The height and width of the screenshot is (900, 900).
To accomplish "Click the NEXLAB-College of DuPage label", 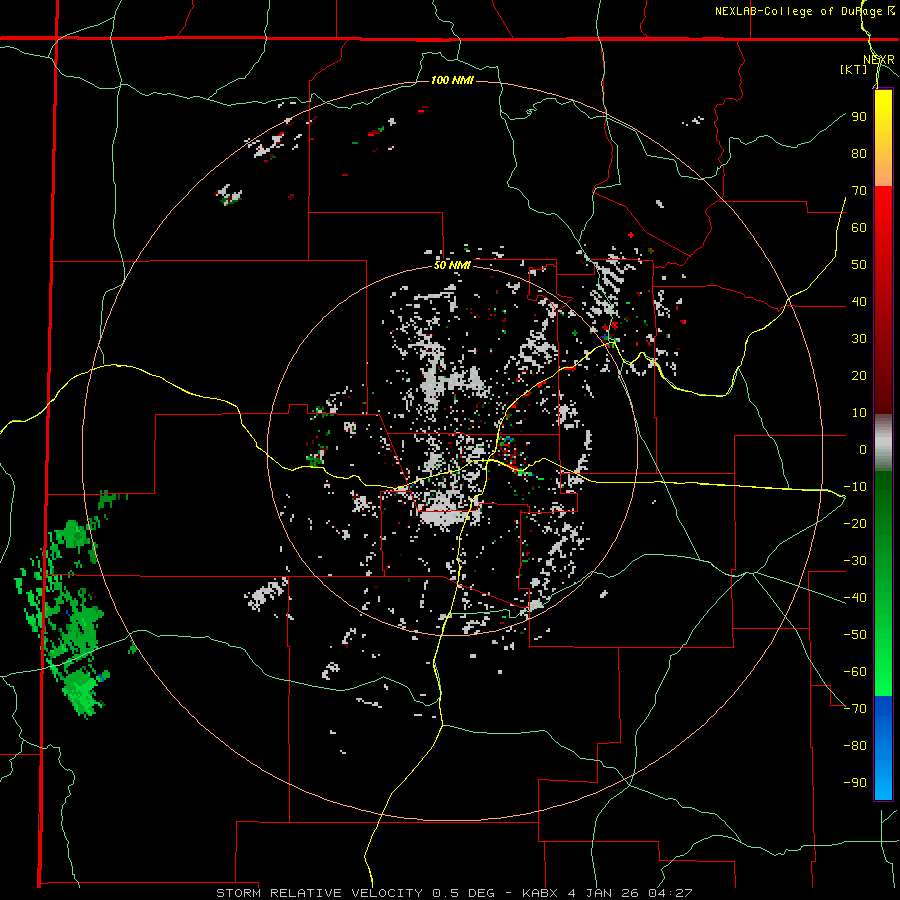I will 798,11.
